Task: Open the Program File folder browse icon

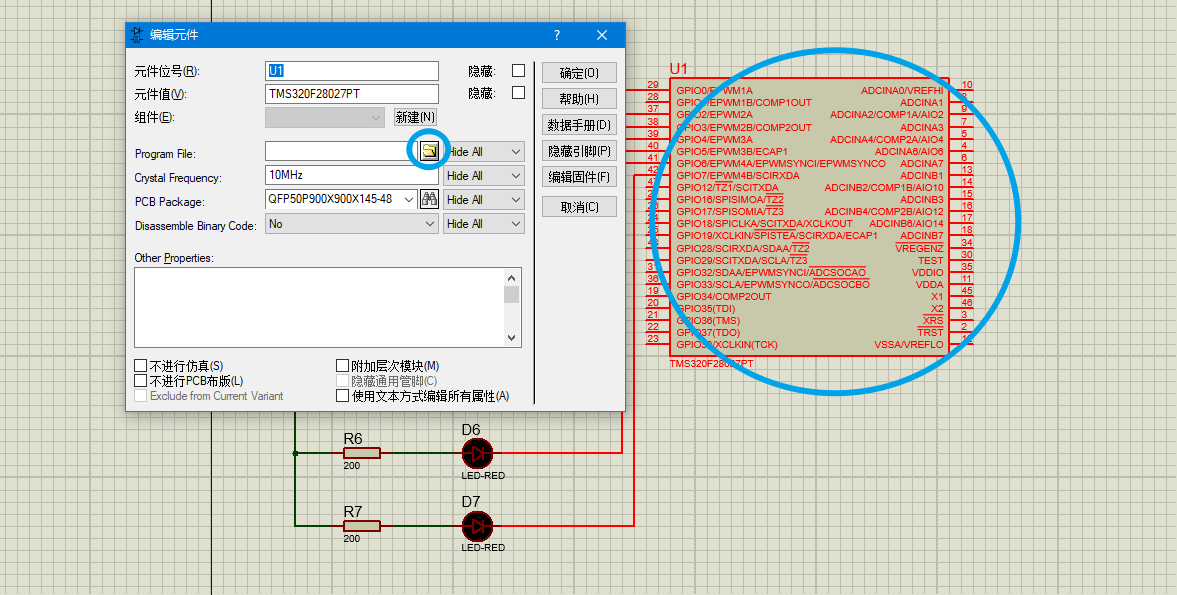Action: pyautogui.click(x=428, y=151)
